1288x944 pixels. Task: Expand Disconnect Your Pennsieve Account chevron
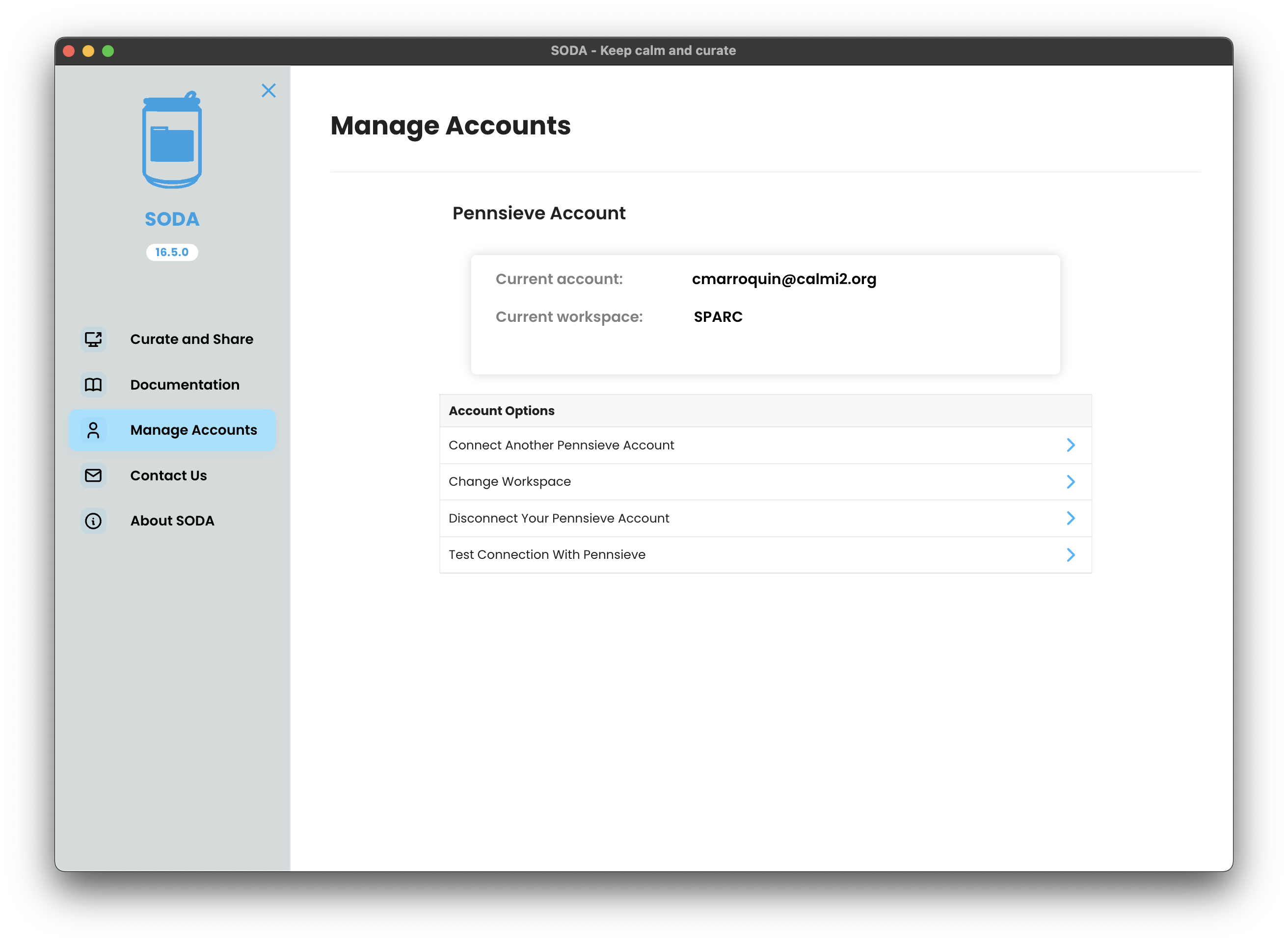(x=1070, y=518)
